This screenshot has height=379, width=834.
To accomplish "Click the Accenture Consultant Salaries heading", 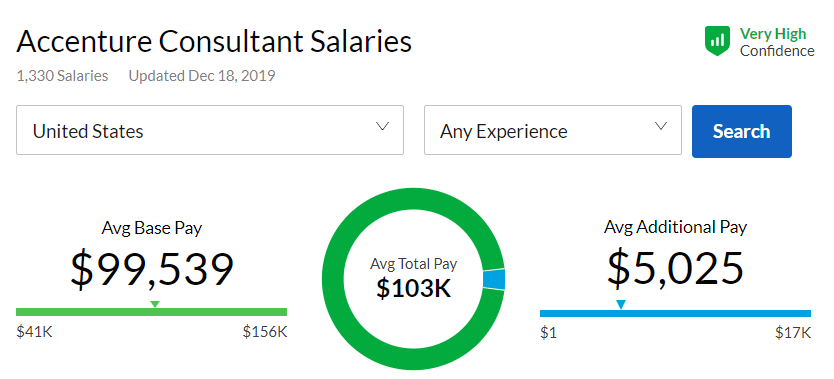I will 214,41.
